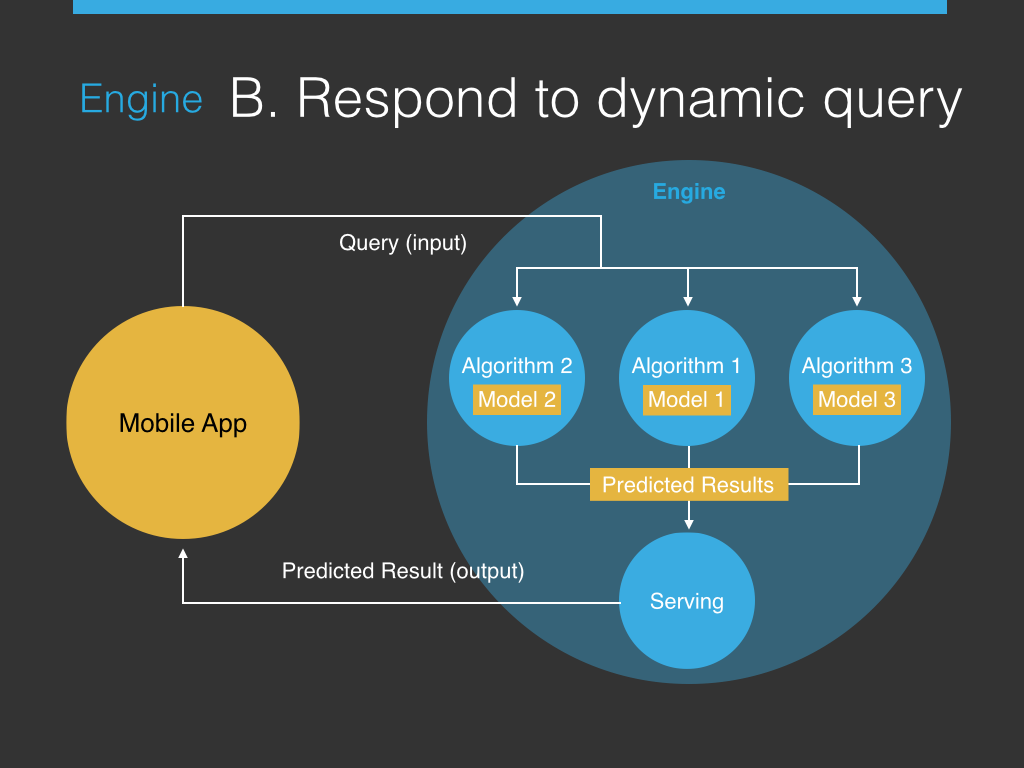
Task: Click the blue bar at slide top
Action: (x=510, y=6)
